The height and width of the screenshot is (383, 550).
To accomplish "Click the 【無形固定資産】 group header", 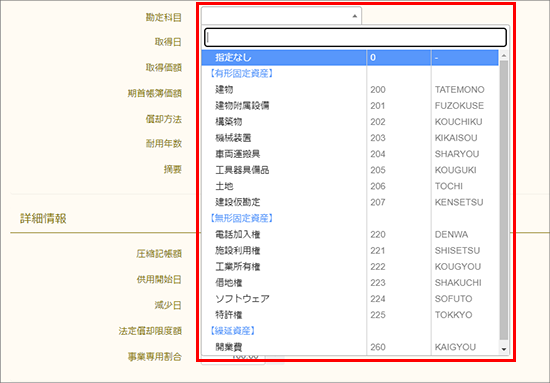I will [241, 218].
